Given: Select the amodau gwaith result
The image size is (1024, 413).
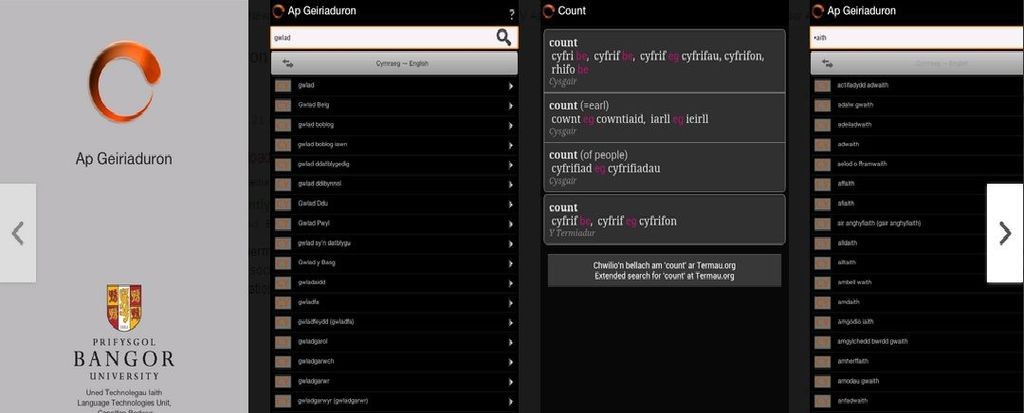Looking at the screenshot, I should click(917, 381).
